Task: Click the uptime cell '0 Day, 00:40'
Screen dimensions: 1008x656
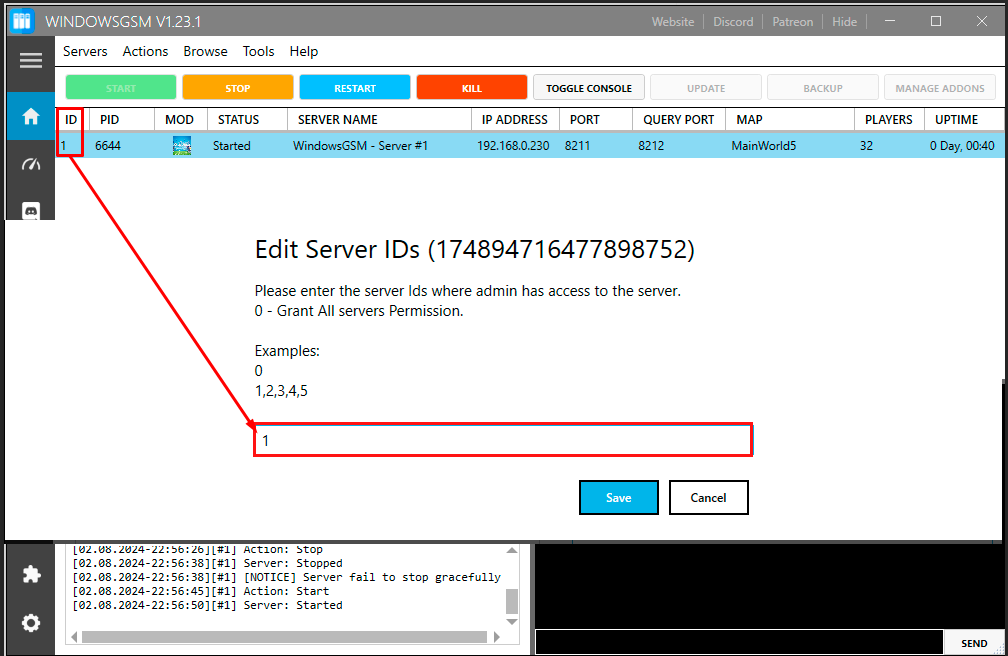Action: (x=962, y=146)
